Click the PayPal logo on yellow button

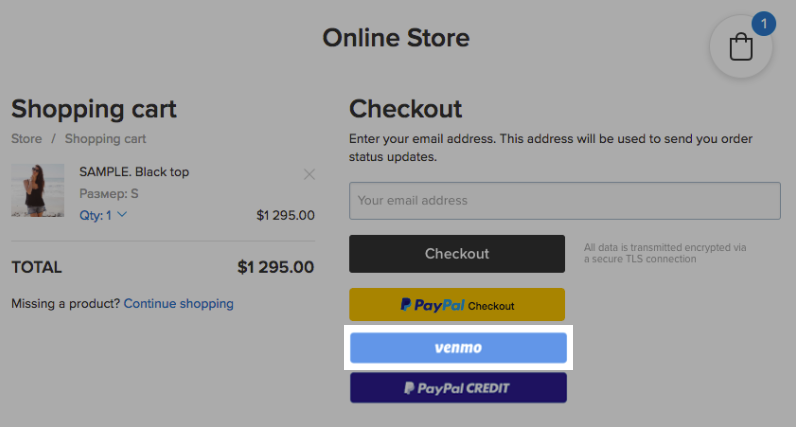pos(432,305)
